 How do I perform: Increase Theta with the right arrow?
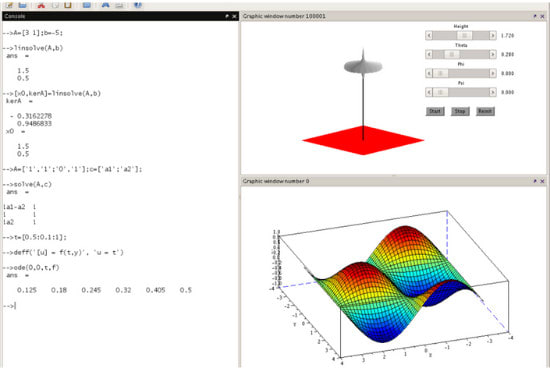click(x=492, y=54)
